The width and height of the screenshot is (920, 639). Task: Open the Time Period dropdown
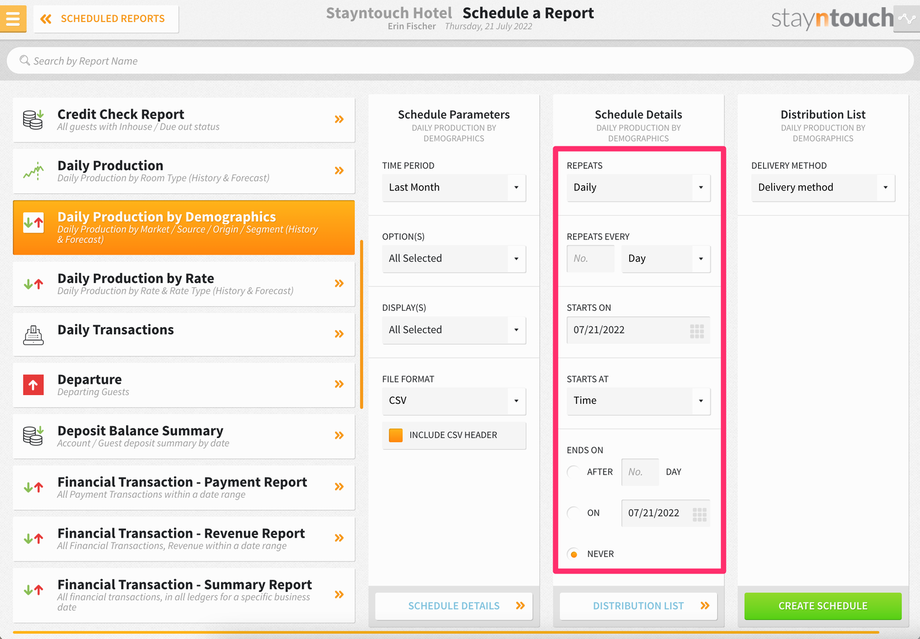(454, 188)
